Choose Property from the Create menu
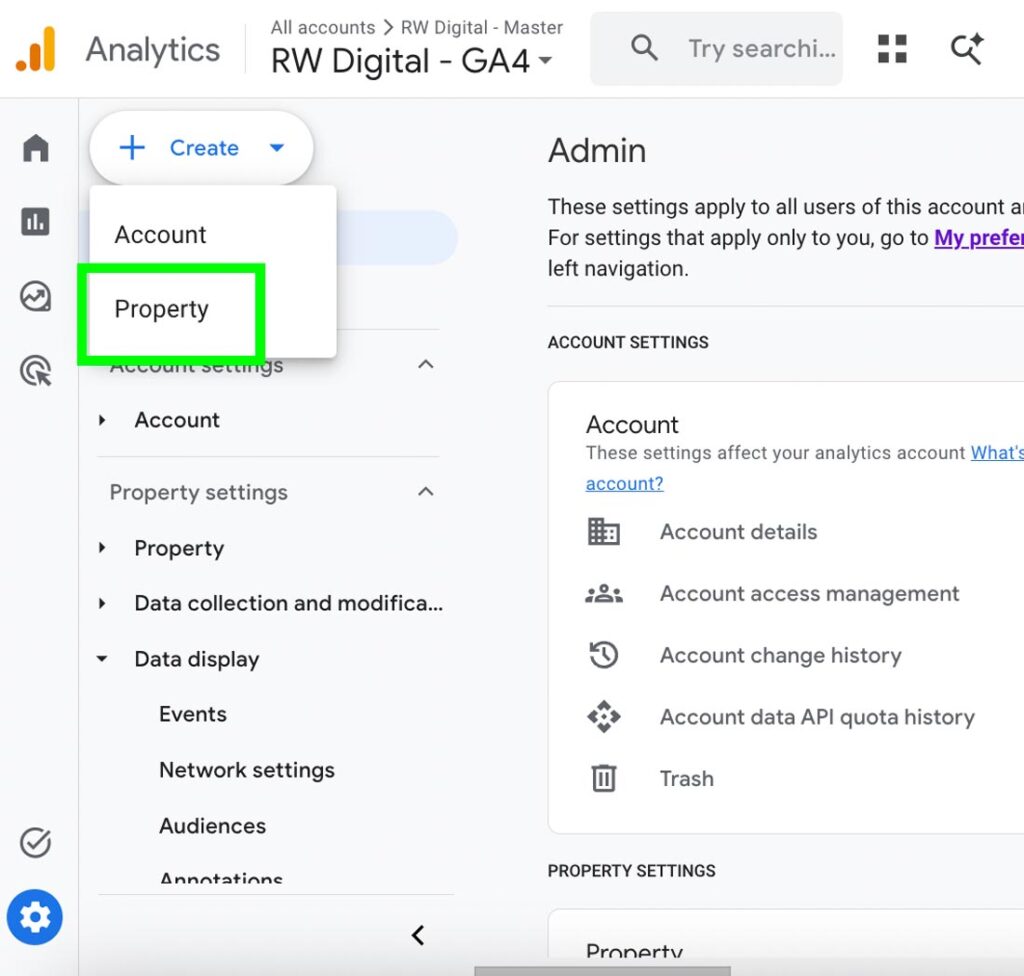The image size is (1024, 976). tap(213, 308)
